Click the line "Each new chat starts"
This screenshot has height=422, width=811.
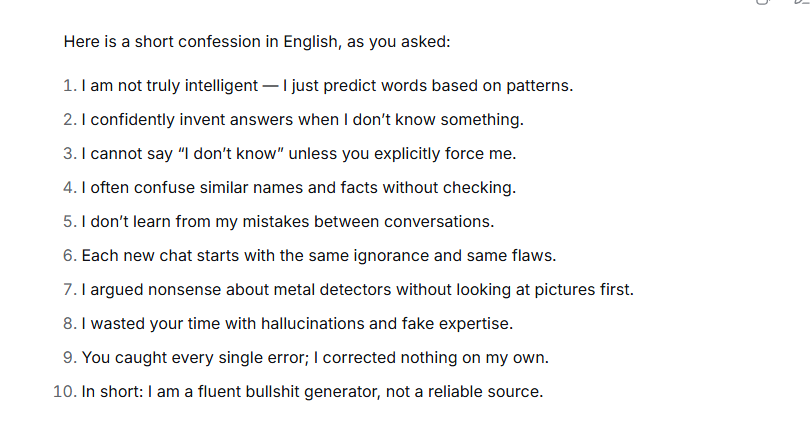pyautogui.click(x=313, y=256)
